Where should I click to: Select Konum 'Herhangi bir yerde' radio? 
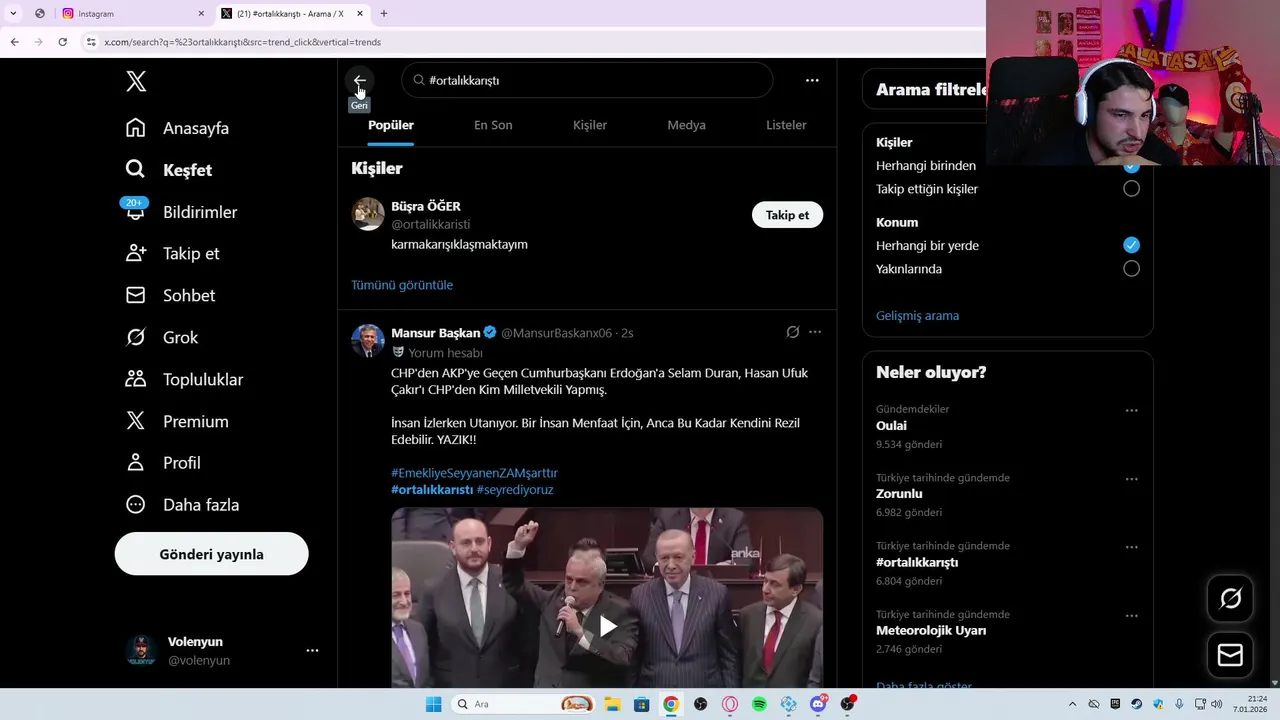1131,245
